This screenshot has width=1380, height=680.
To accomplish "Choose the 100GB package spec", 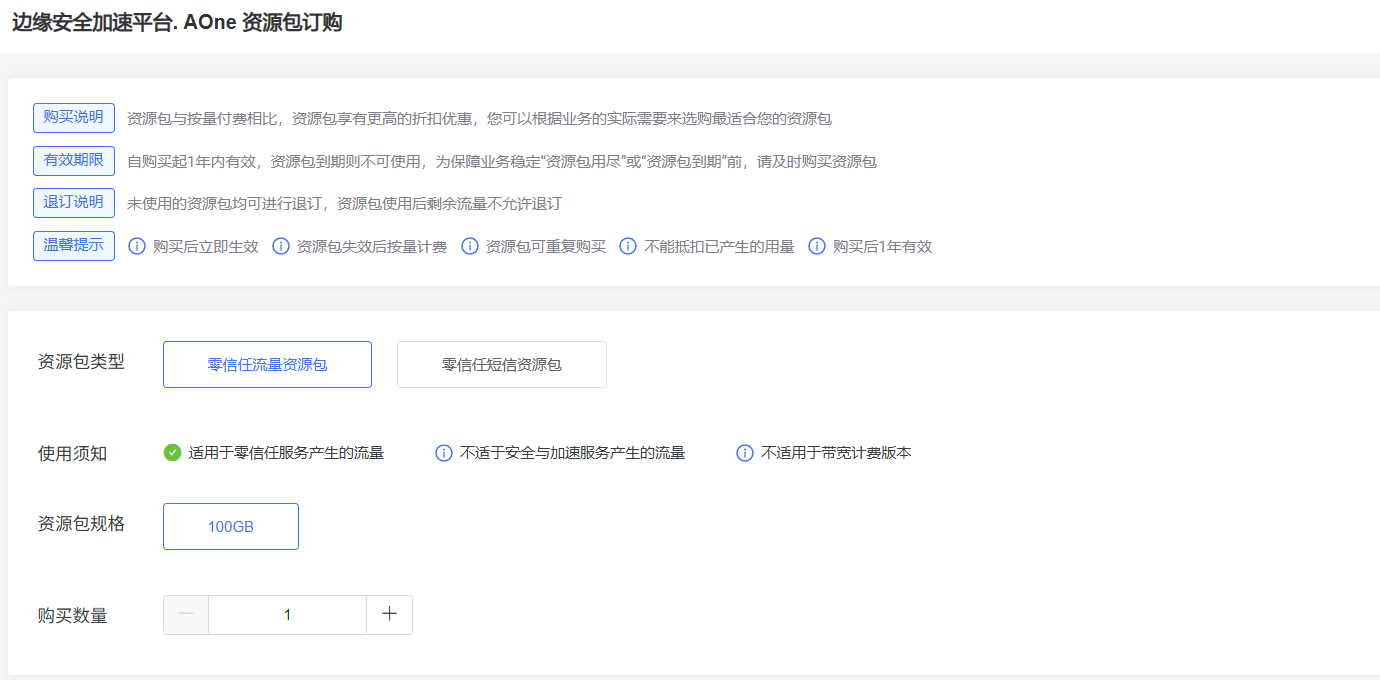I will click(x=231, y=527).
